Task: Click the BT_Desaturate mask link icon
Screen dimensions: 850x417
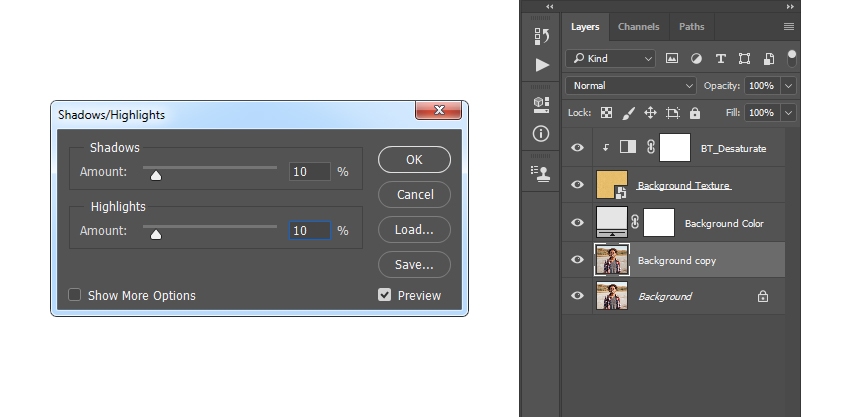Action: [x=651, y=147]
